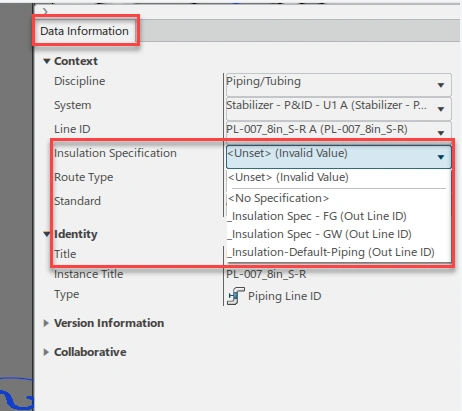Click the Route Type label
This screenshot has width=462, height=411.
pos(84,177)
